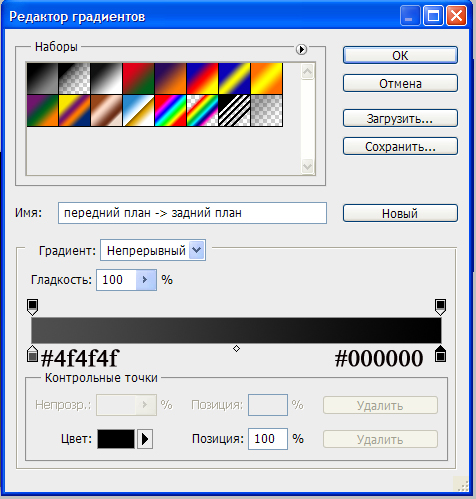
Task: Maximize the Редактор градиентов window
Action: 433,16
